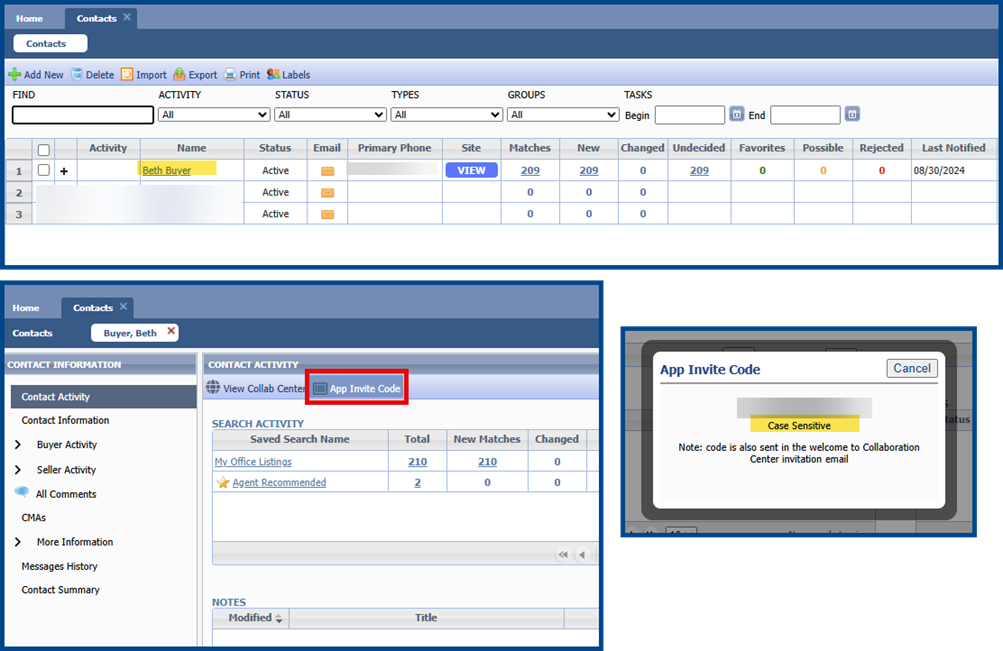Click Beth Buyer's email envelope icon
The image size is (1003, 651).
click(327, 171)
